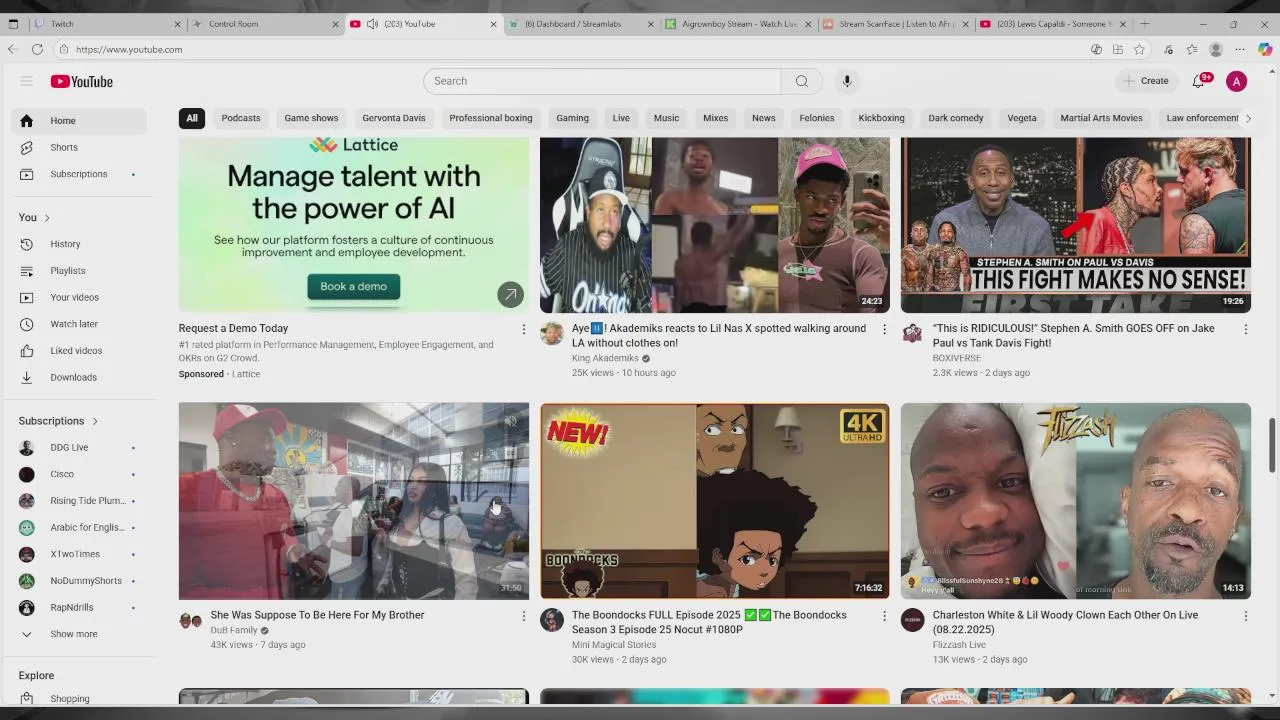
Task: Close the Twitch browser tab
Action: point(178,24)
